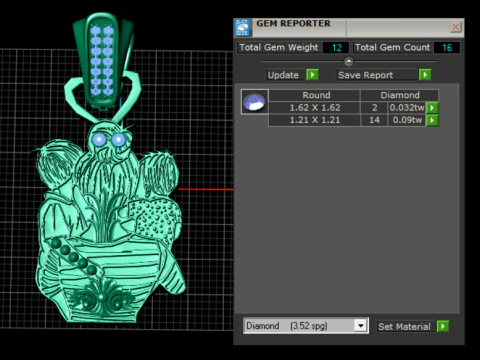Click the 0.09tw weight cell
This screenshot has height=360, width=480.
[407, 120]
